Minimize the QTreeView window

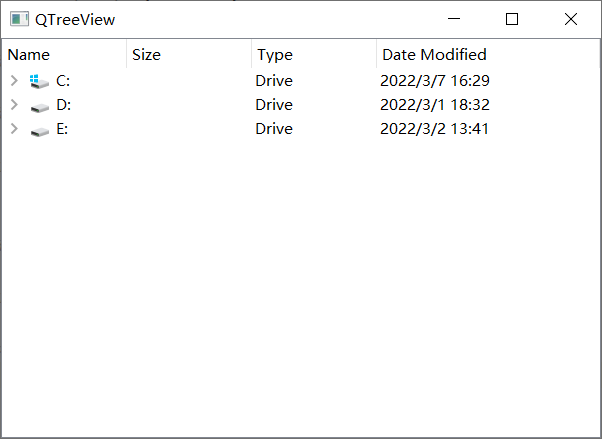click(x=454, y=19)
